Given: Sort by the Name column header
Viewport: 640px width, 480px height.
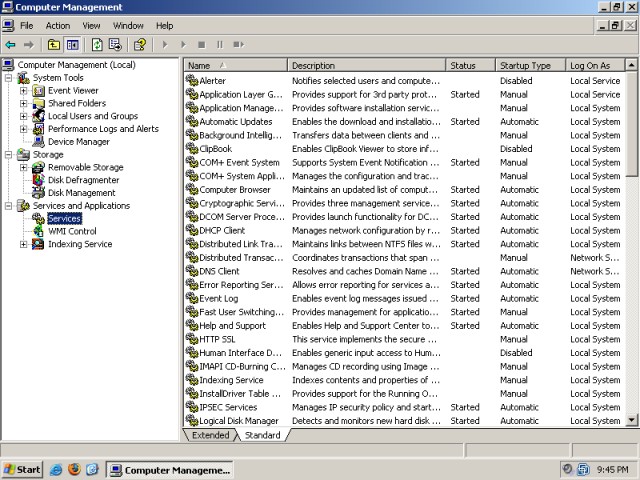Looking at the screenshot, I should pyautogui.click(x=236, y=65).
